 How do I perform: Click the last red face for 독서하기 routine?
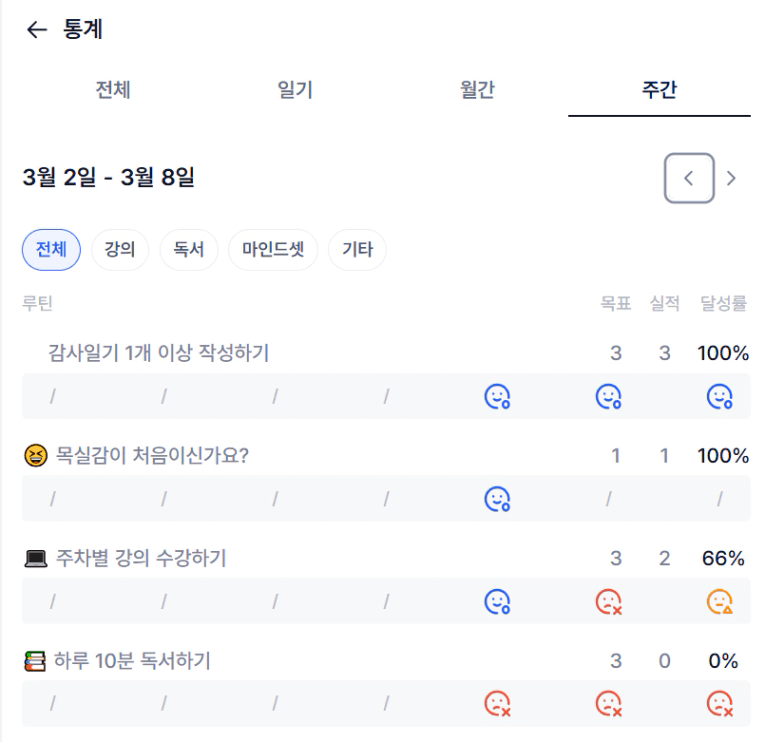coord(720,704)
